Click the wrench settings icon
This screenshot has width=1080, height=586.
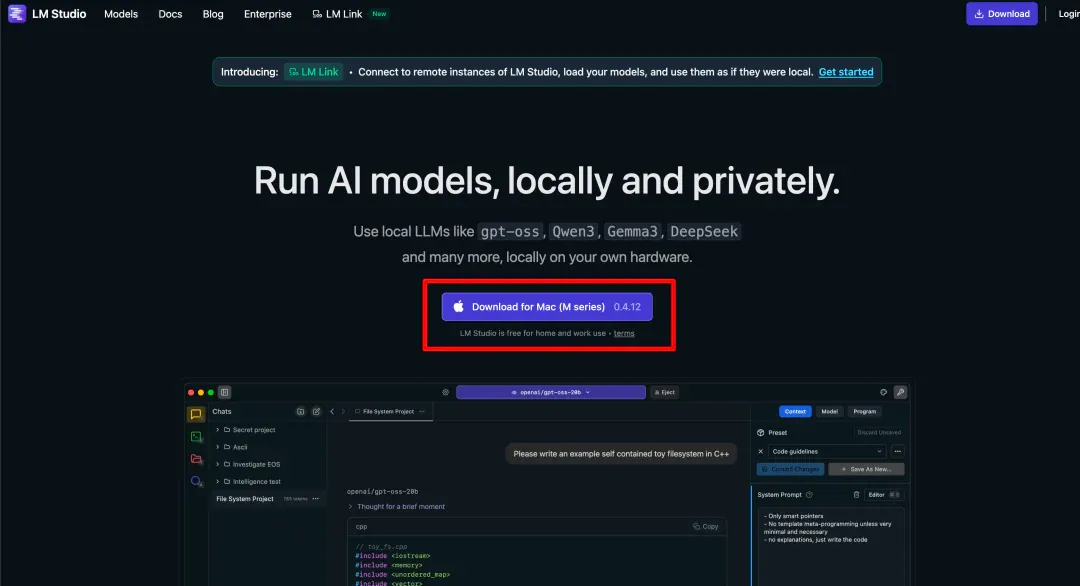(x=900, y=393)
